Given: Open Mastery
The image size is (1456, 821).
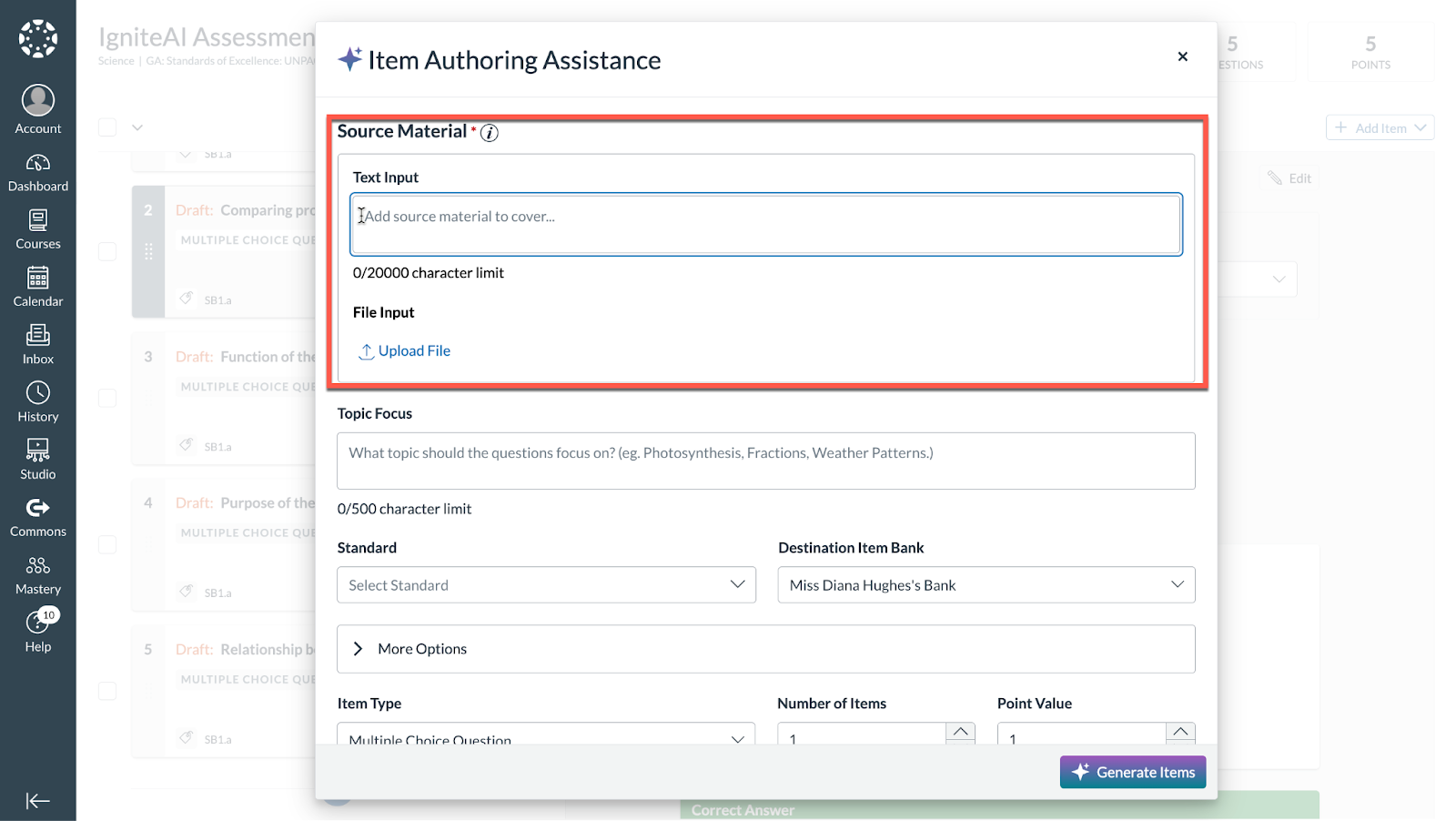Looking at the screenshot, I should (38, 575).
